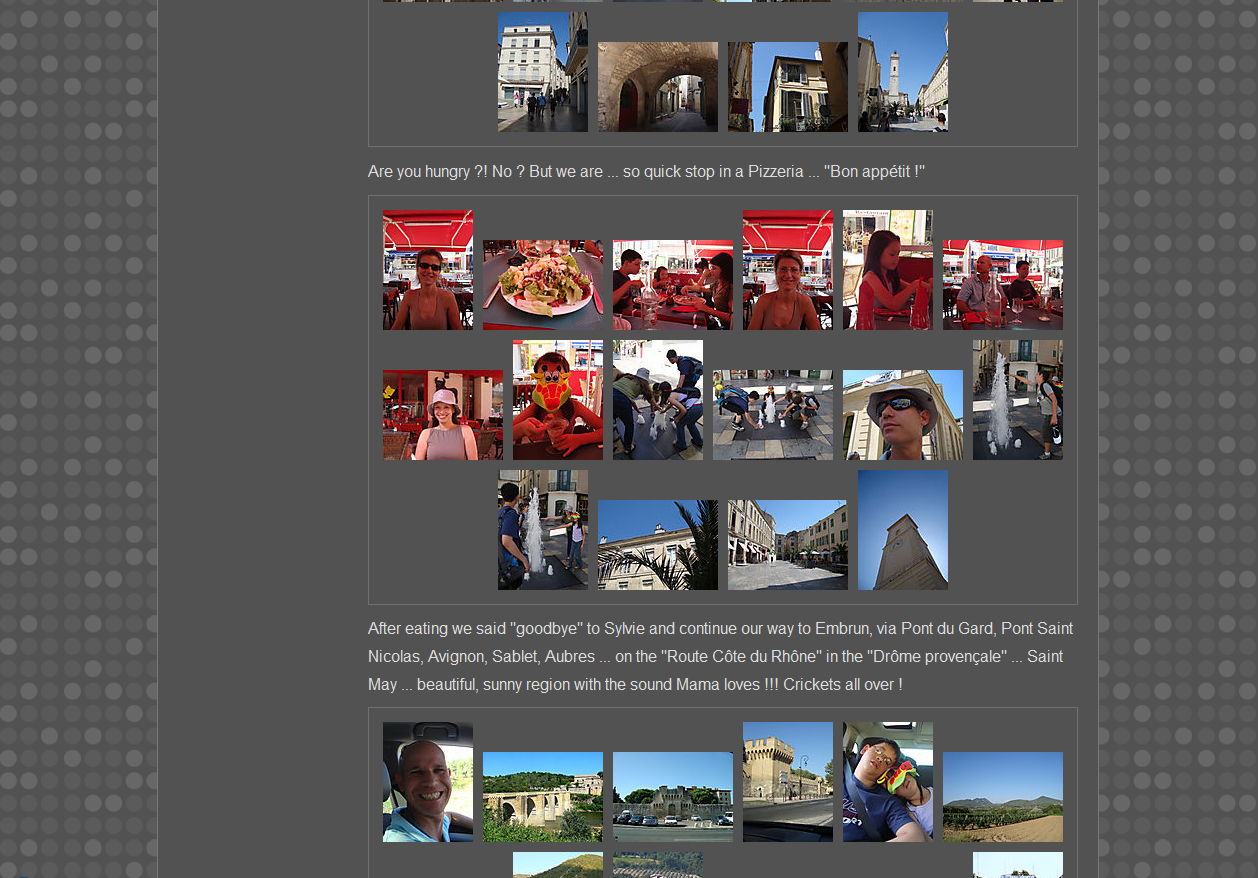
Task: Select the man in white hat and sunglasses photo
Action: click(x=902, y=415)
